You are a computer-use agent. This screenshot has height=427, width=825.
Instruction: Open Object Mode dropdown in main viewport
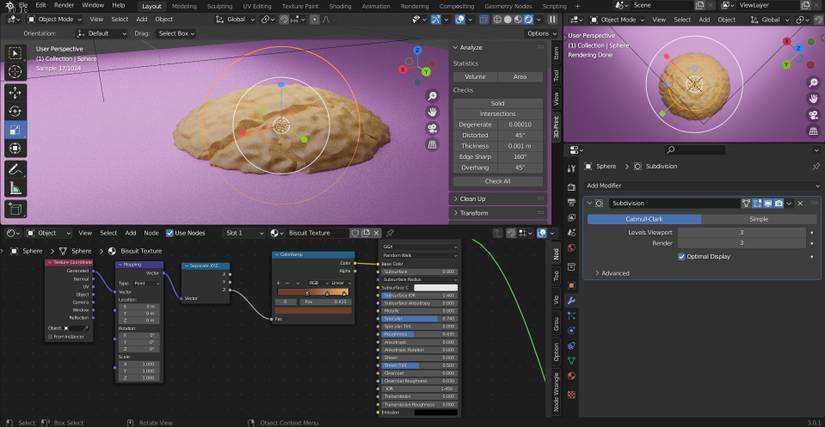56,19
